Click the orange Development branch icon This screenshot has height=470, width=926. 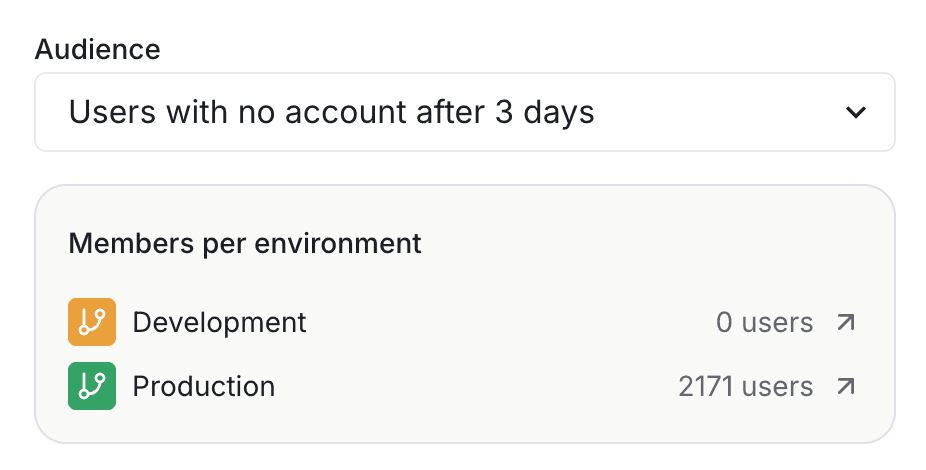point(92,323)
